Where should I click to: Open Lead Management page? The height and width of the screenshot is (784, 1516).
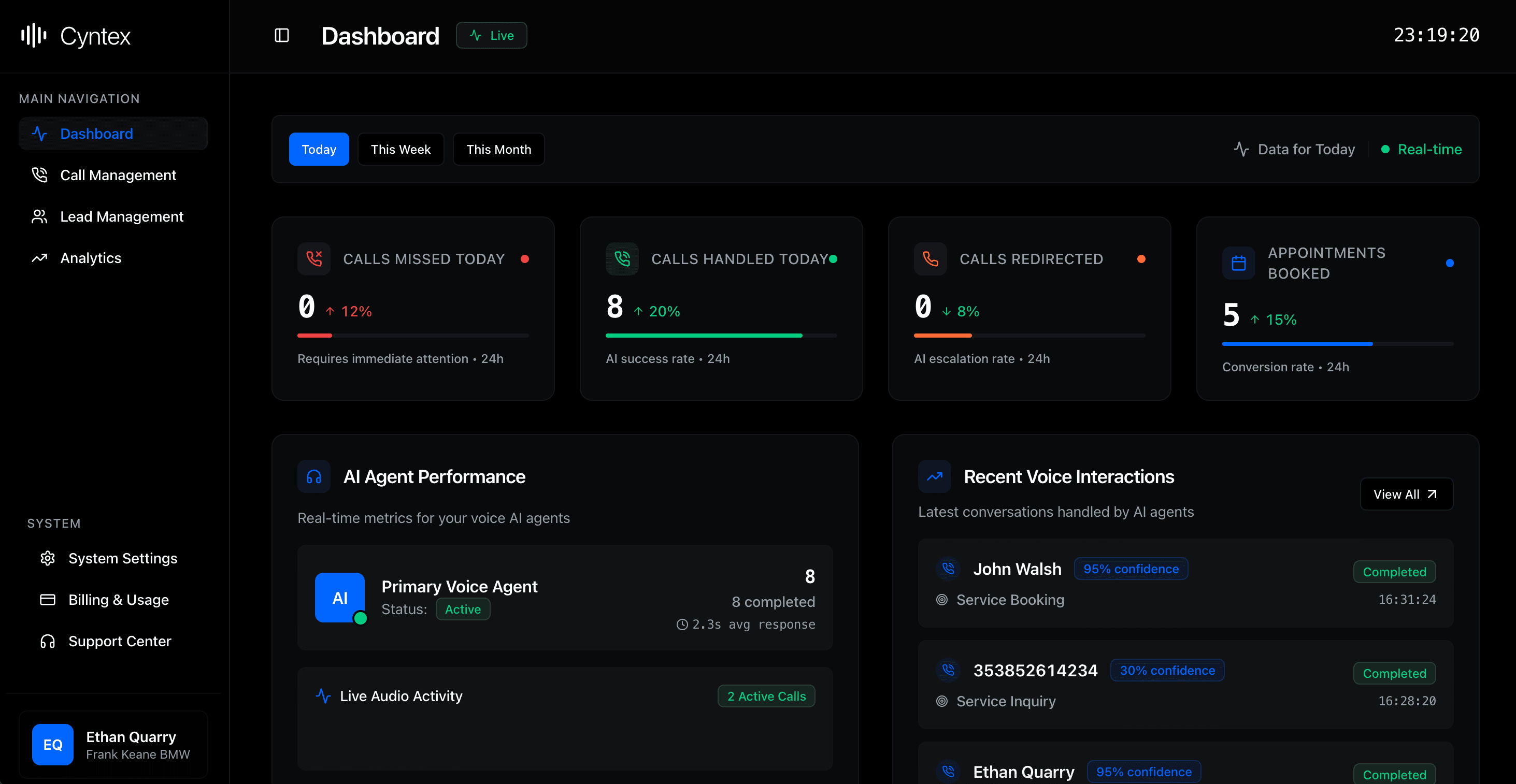tap(113, 216)
